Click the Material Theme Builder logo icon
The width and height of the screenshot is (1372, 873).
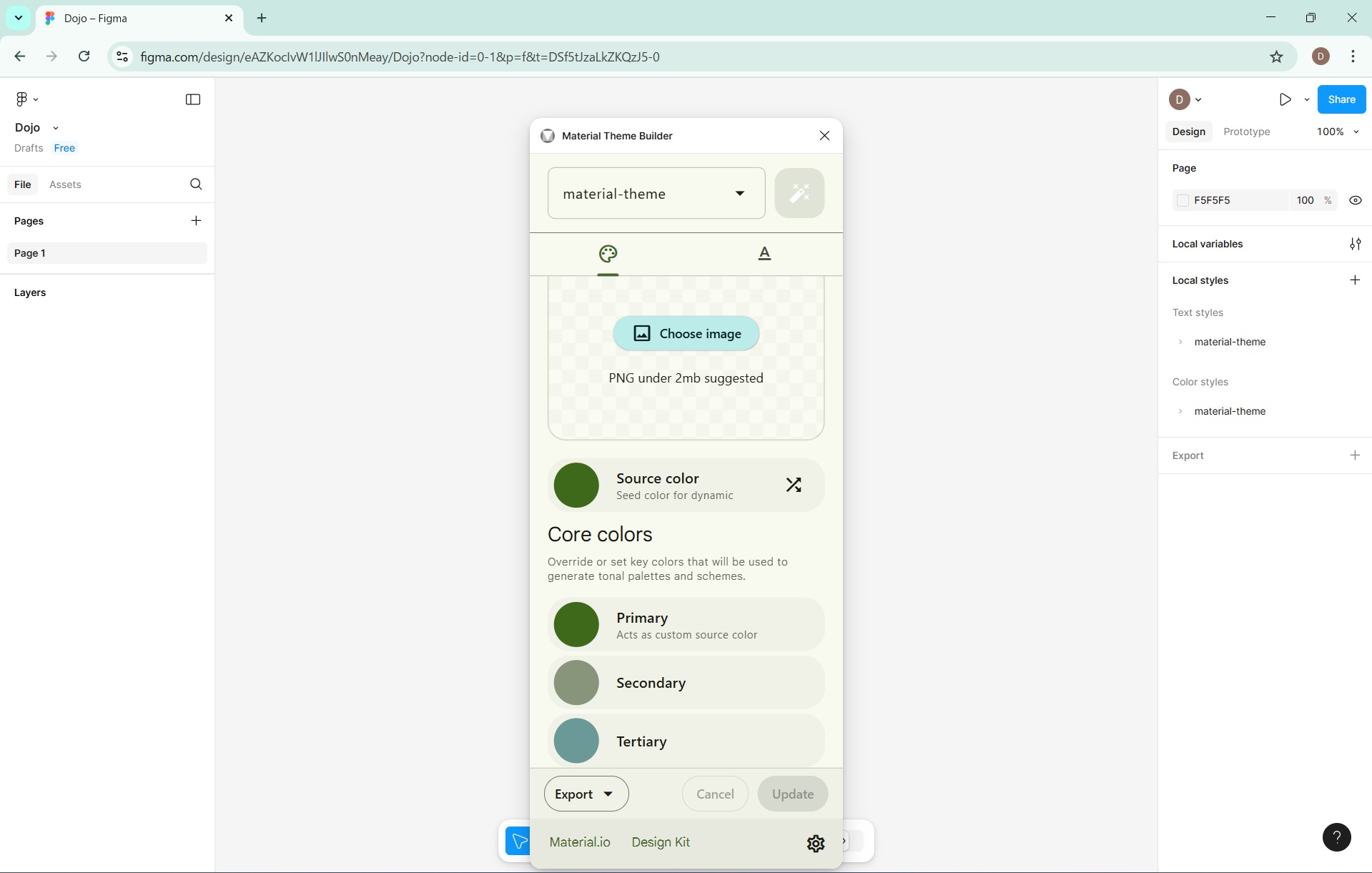[548, 136]
